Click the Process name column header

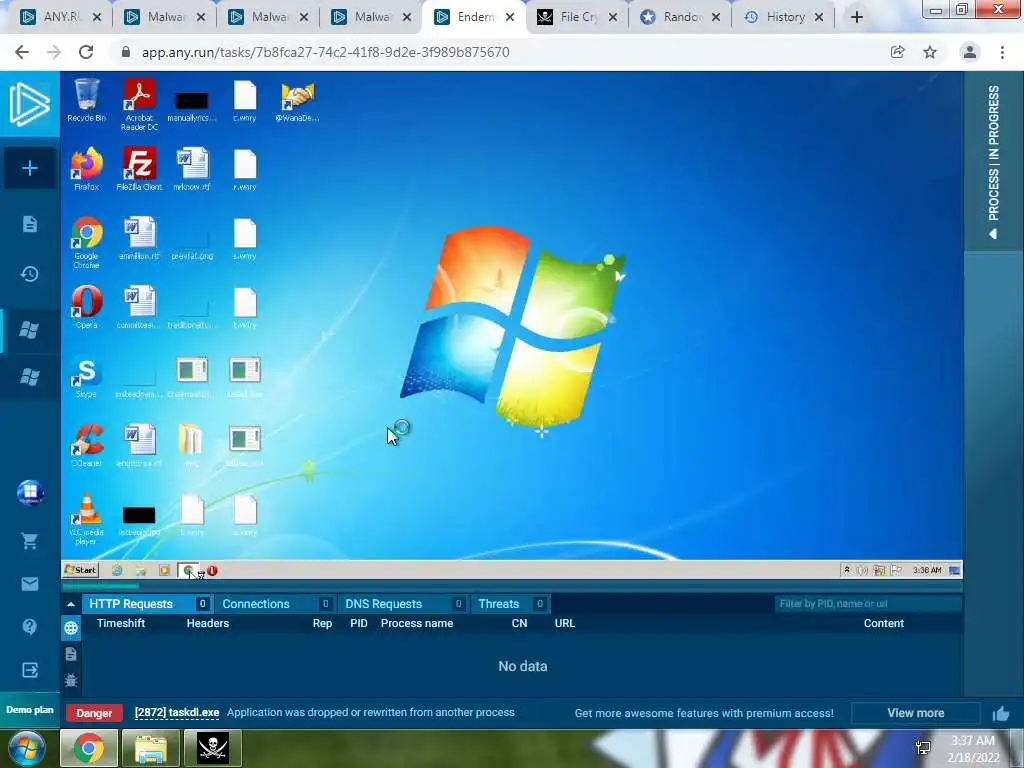coord(417,623)
